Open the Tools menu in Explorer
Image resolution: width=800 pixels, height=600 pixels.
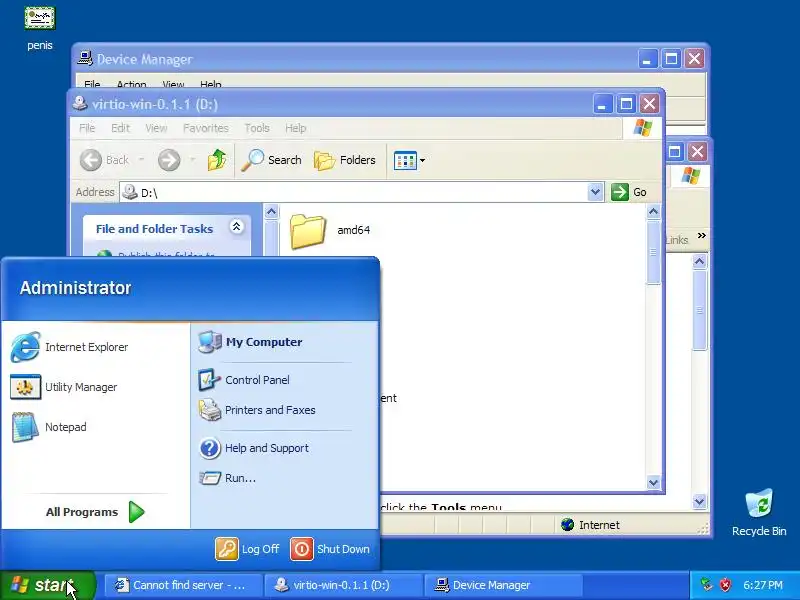point(257,128)
